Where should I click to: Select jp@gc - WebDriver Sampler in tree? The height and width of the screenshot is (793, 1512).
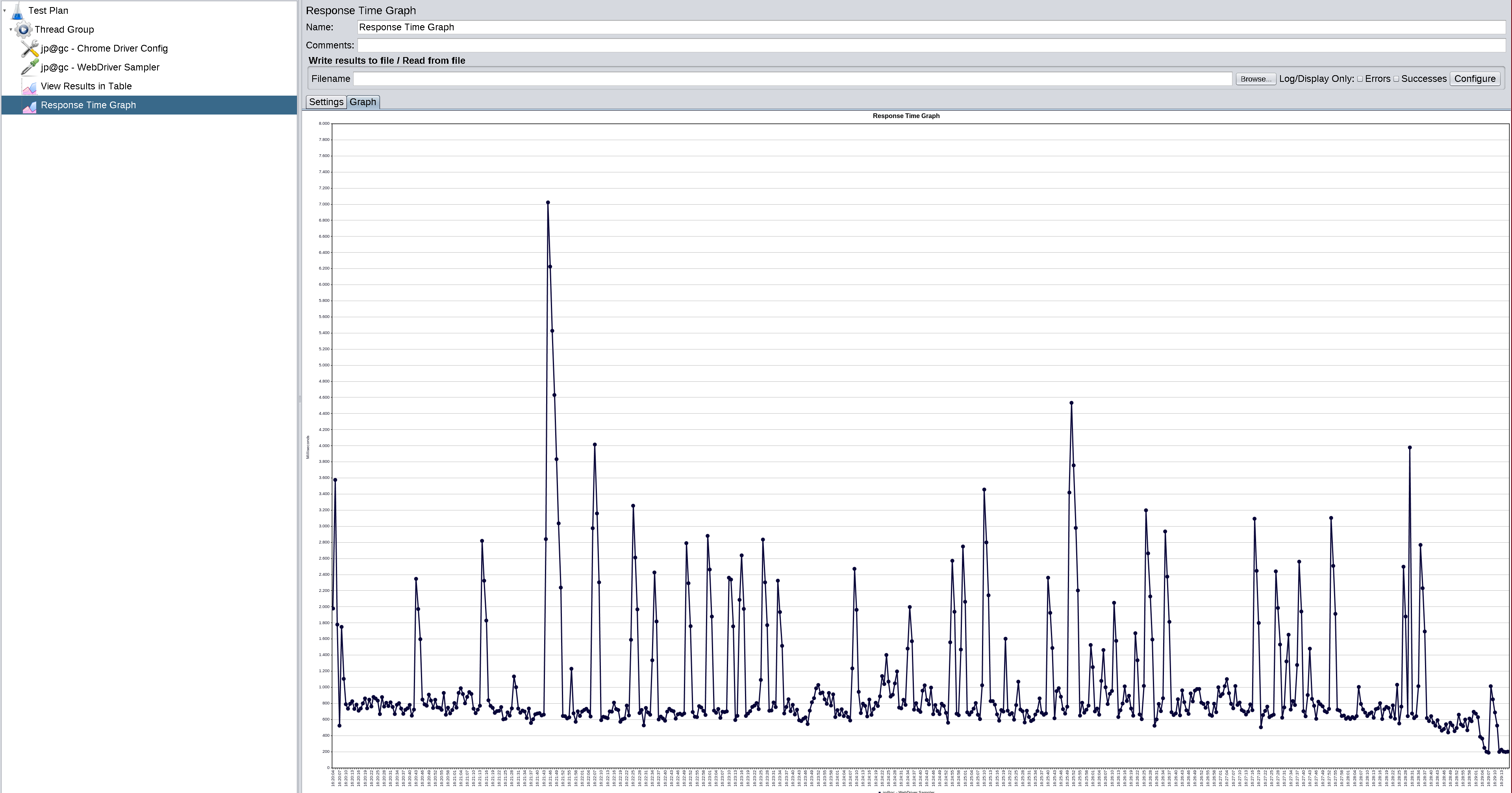pos(100,67)
